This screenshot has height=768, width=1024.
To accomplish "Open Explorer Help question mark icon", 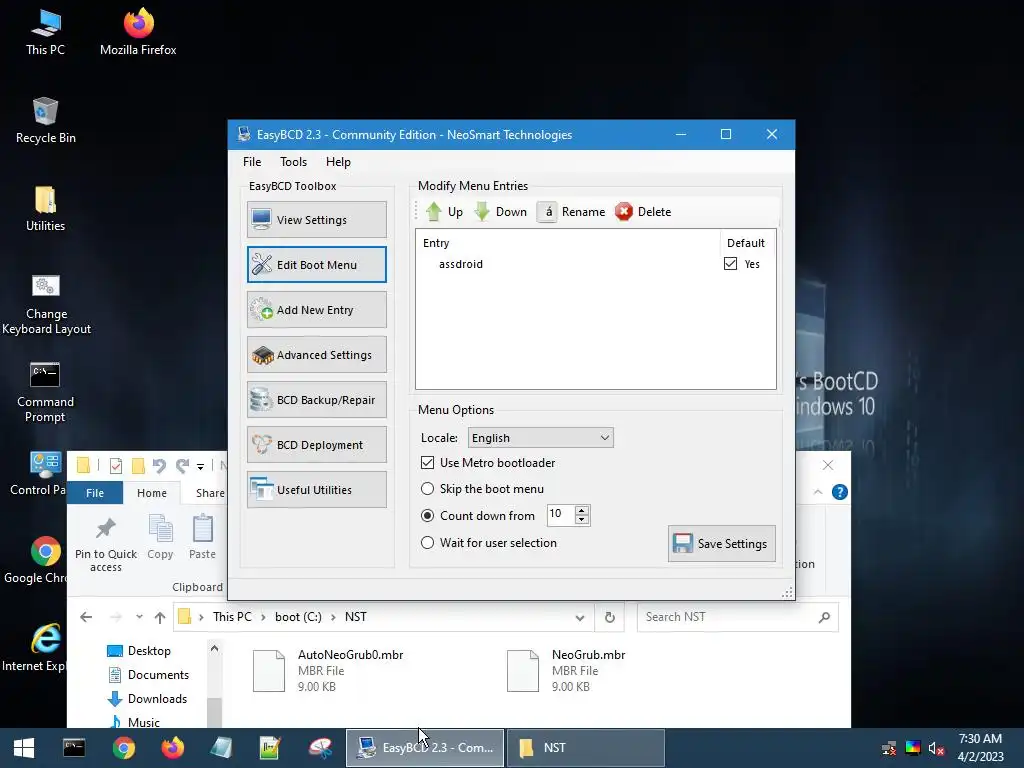I will pos(840,492).
